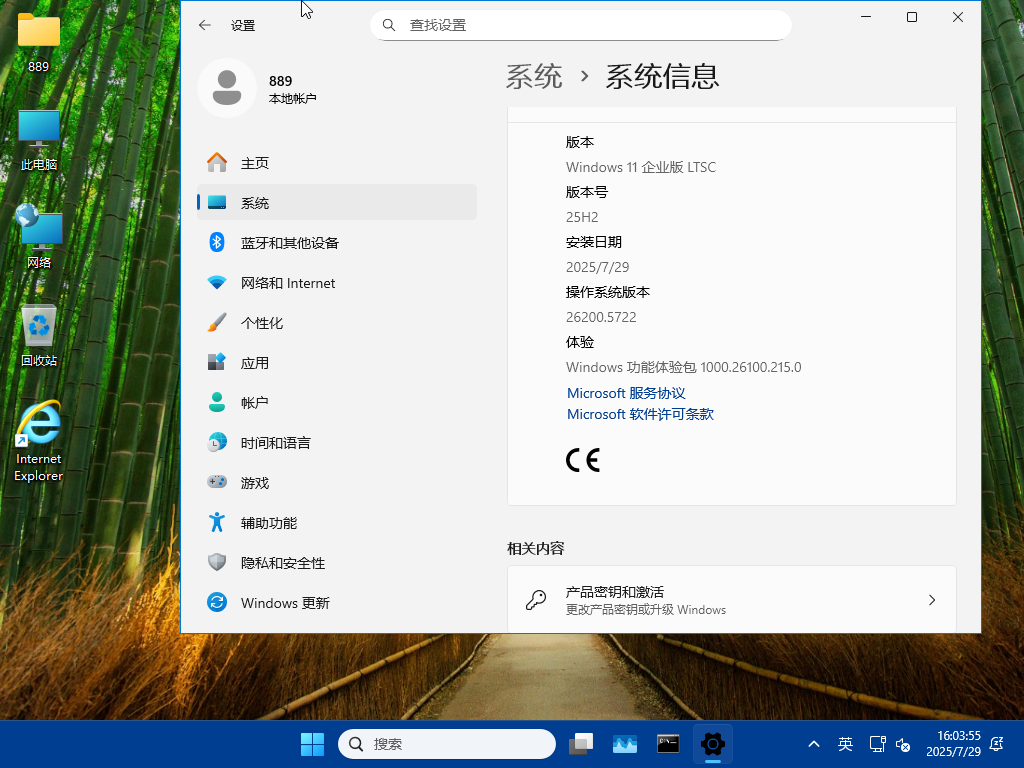The image size is (1024, 768).
Task: Show hidden icons with the tray chevron
Action: [x=814, y=744]
